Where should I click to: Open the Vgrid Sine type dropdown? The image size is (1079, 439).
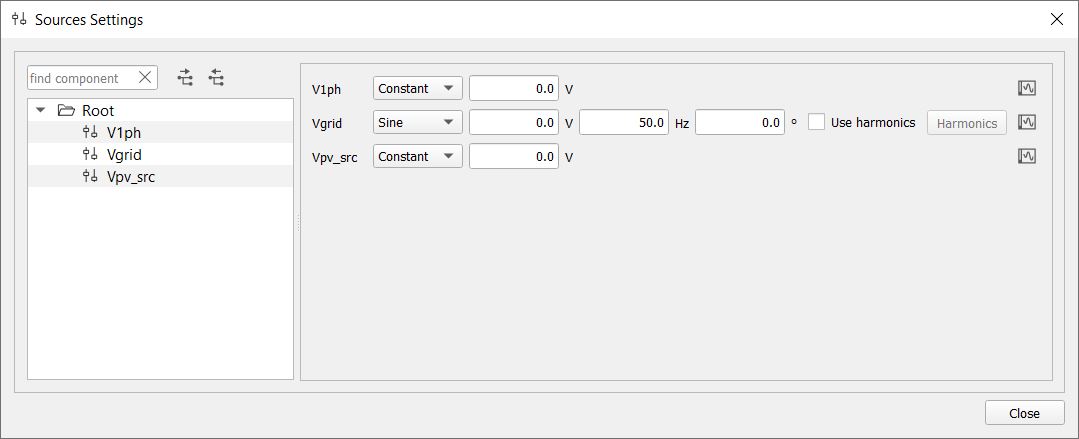pos(417,122)
